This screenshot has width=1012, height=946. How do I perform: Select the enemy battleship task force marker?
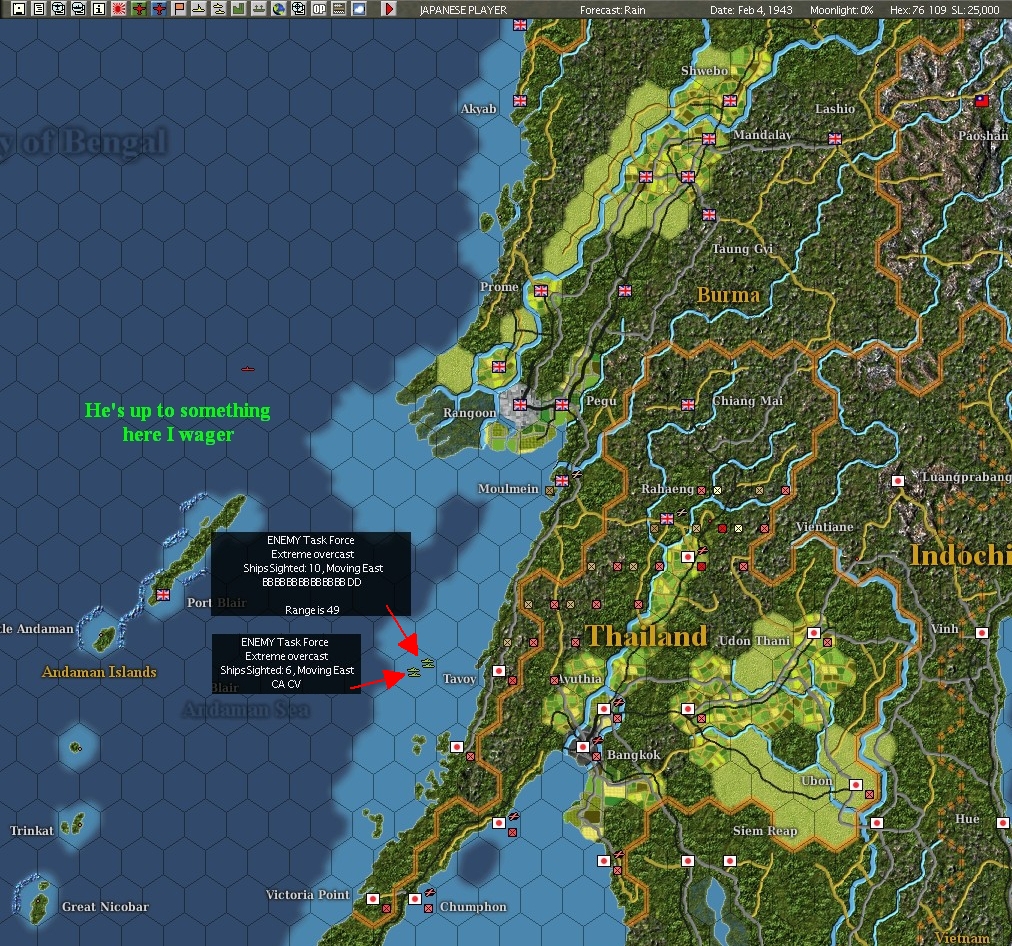(428, 663)
